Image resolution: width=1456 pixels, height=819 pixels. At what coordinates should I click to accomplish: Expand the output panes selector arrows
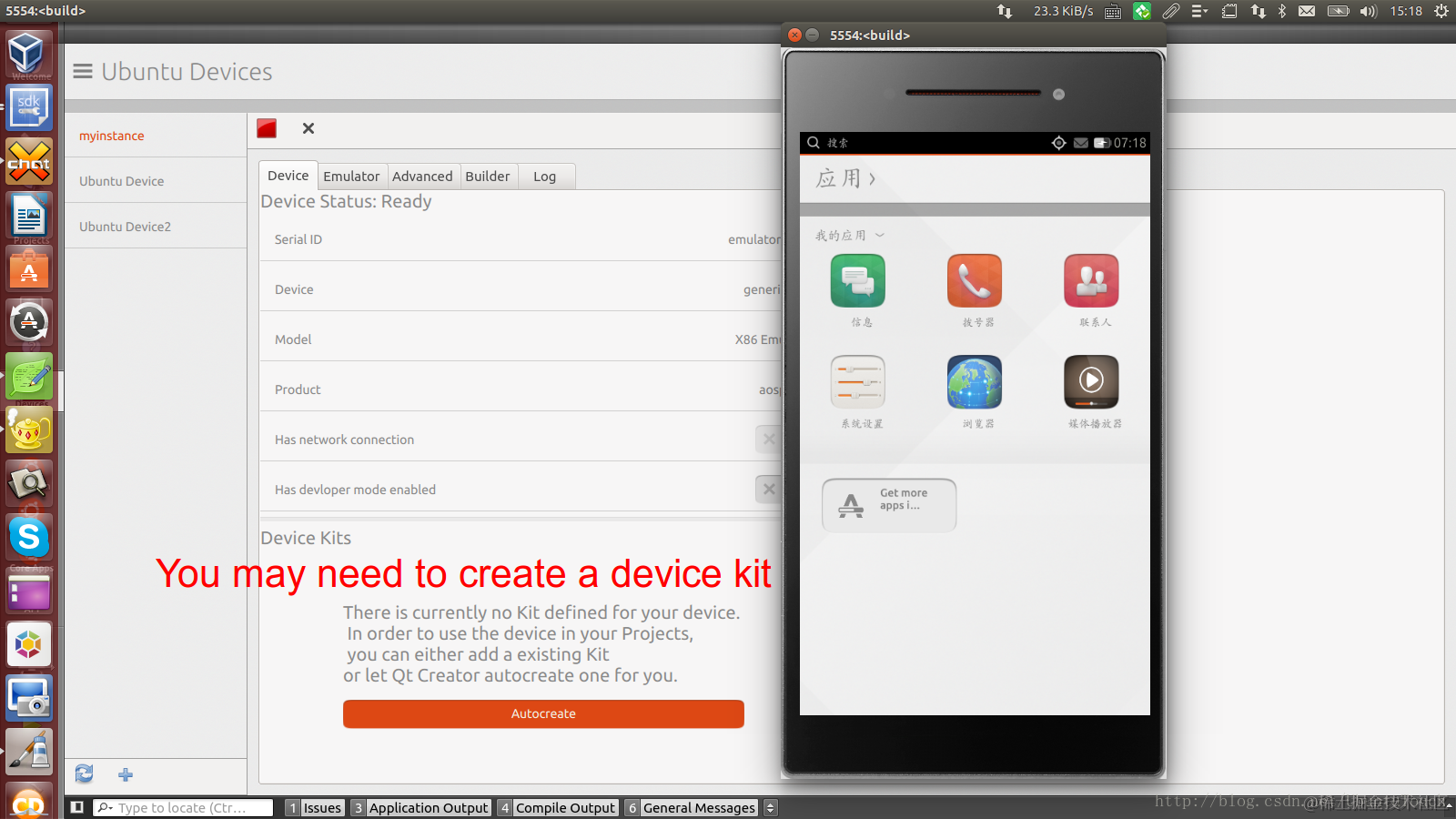(771, 807)
